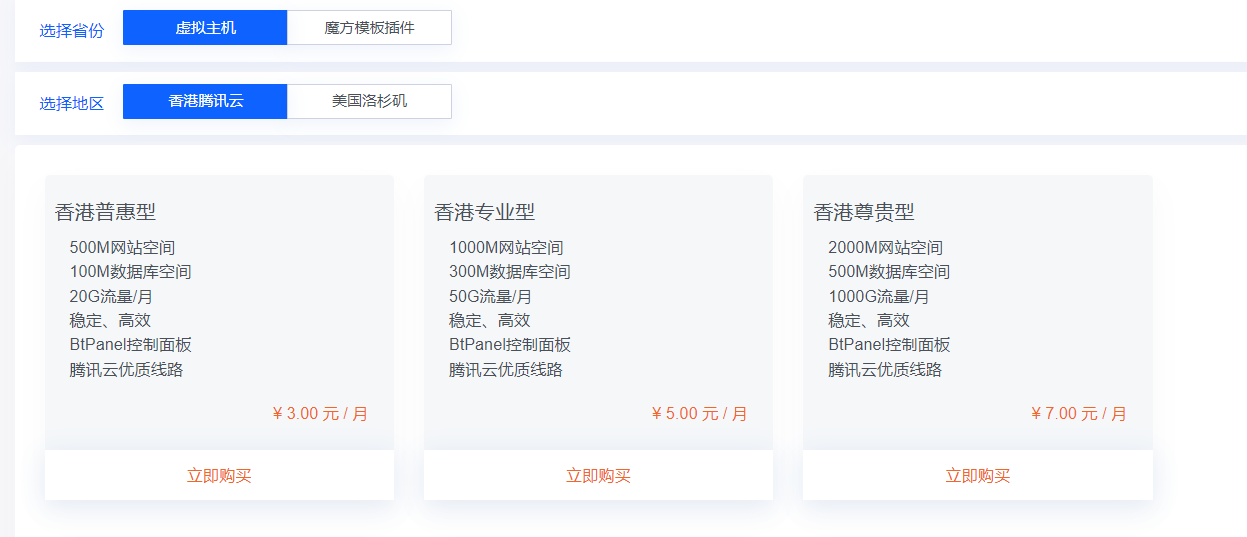Click BtPanel控制面板 in the 香港专业型 card
Screen dimensions: 1247x537
tap(510, 345)
